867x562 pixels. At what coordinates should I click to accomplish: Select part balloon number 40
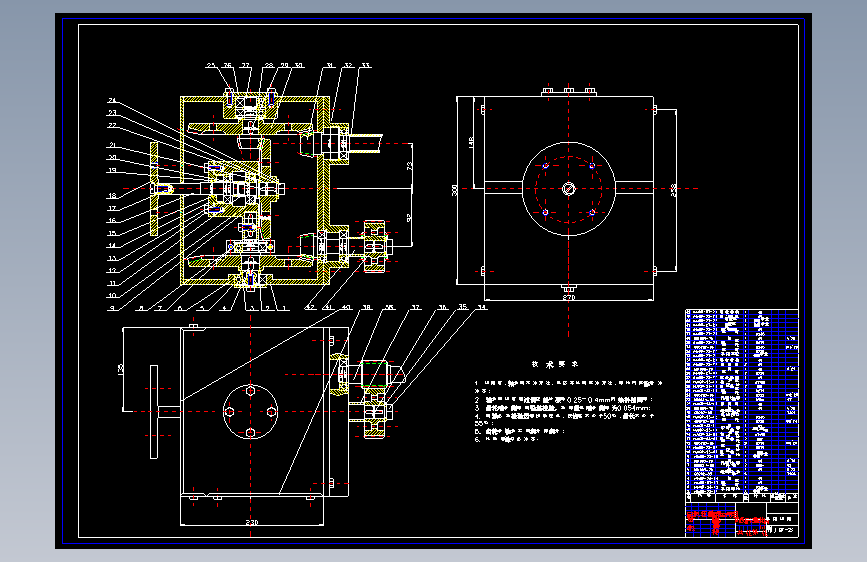(346, 308)
